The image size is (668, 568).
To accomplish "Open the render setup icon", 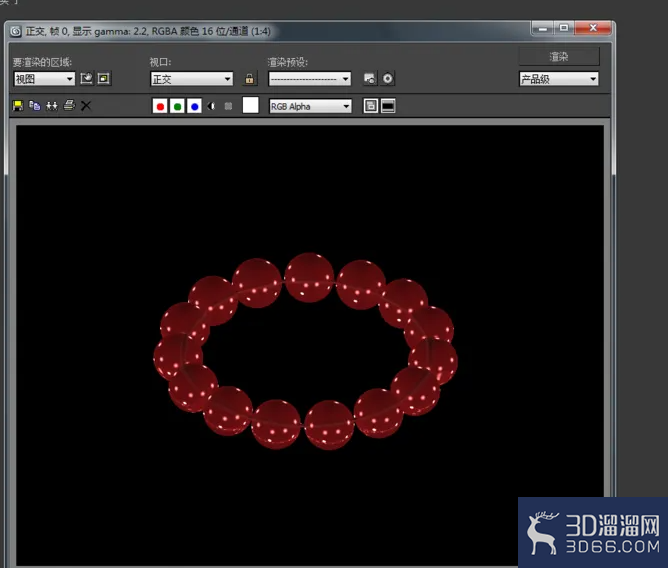I will 370,79.
